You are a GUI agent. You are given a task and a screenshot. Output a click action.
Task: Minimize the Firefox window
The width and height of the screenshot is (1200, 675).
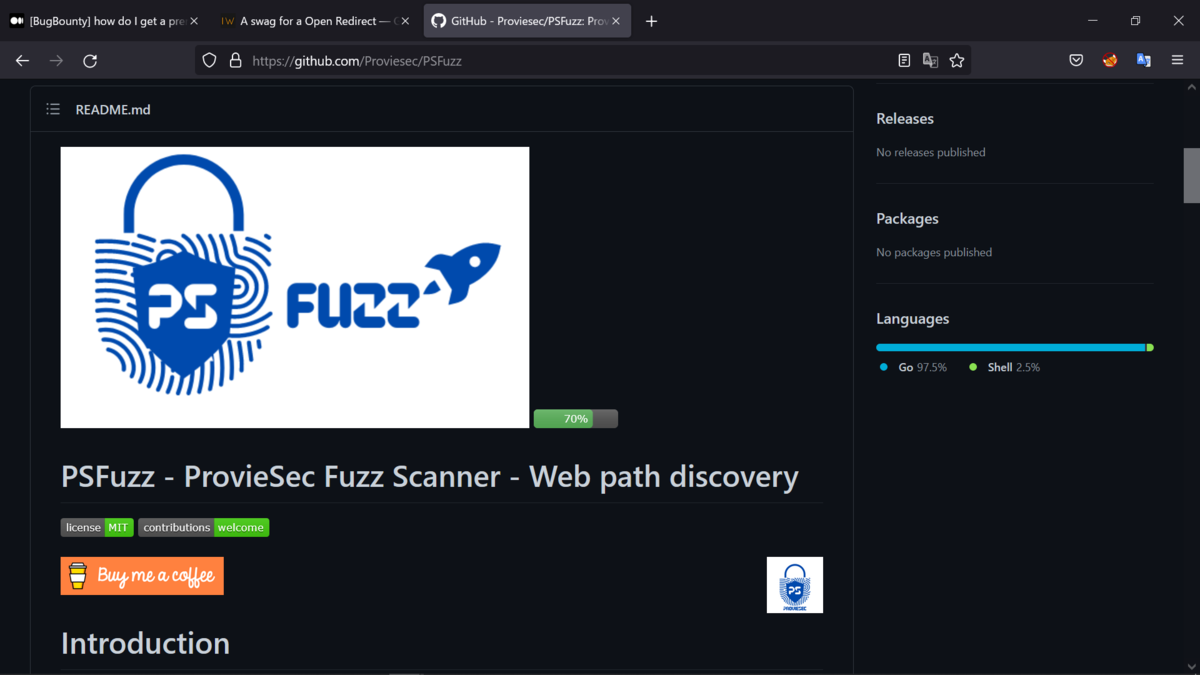1092,21
